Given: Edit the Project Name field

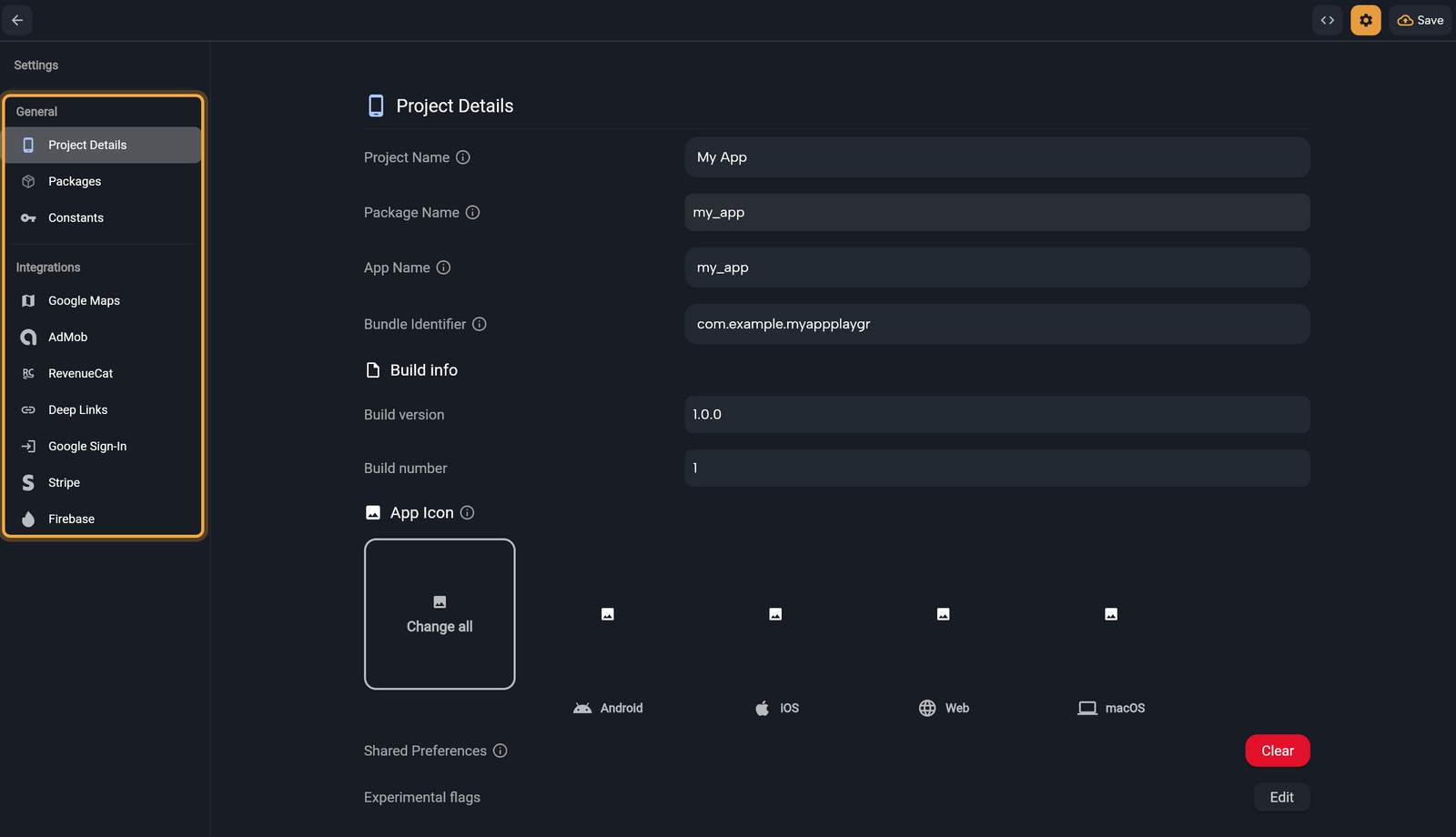Looking at the screenshot, I should [997, 157].
